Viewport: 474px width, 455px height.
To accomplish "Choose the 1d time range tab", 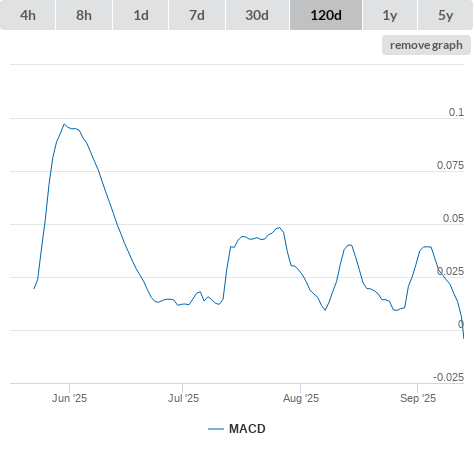I will coord(141,15).
